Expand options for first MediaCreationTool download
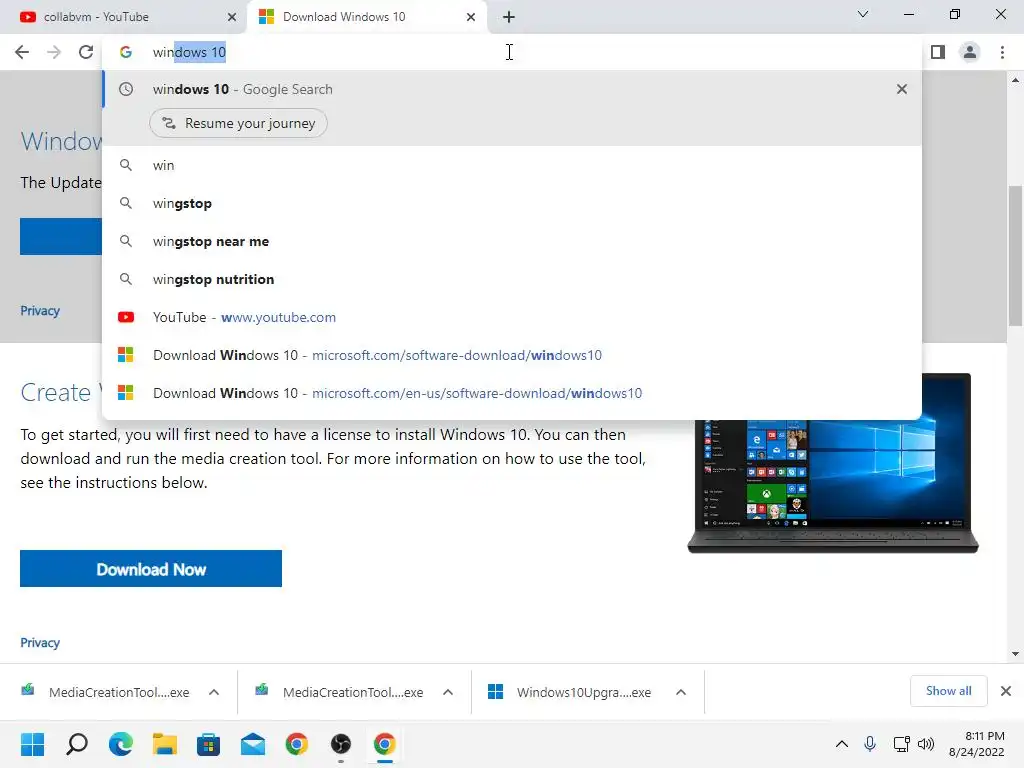Screen dimensions: 1024x768 click(x=214, y=692)
